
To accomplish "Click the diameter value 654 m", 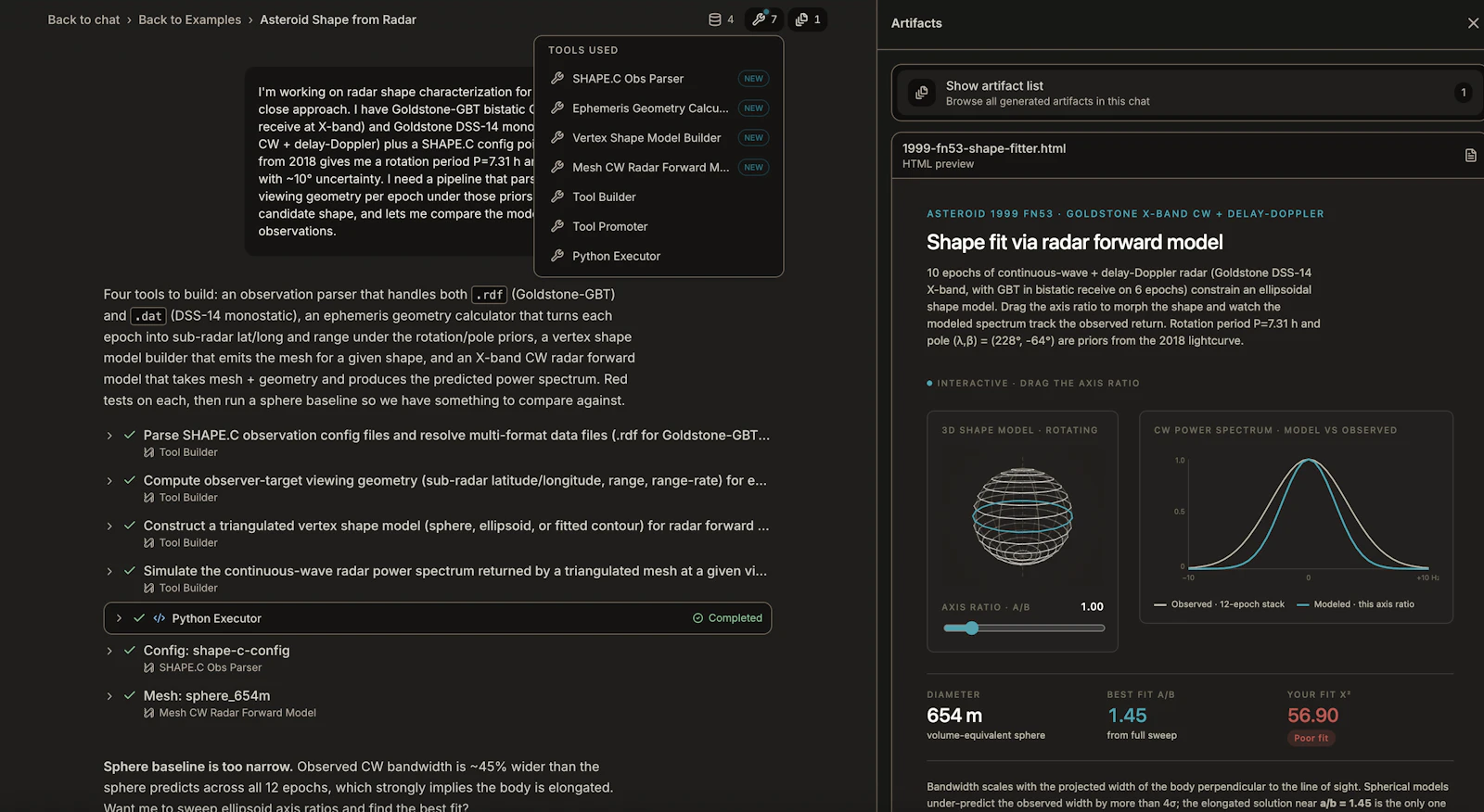I will tap(954, 716).
